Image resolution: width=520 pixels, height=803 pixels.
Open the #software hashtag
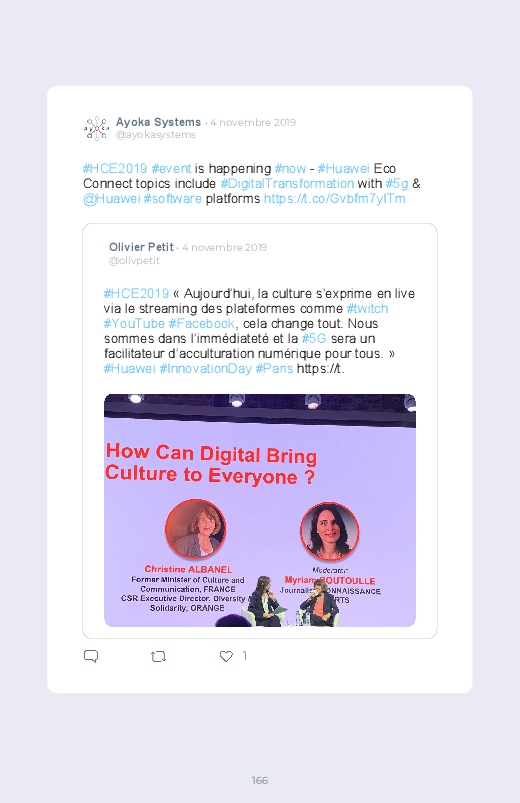(x=173, y=198)
